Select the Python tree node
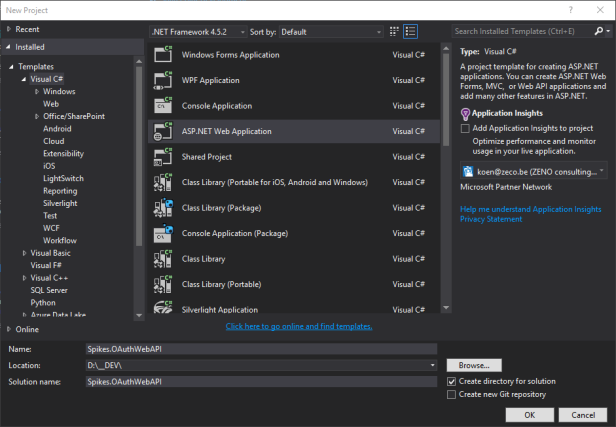 [x=43, y=303]
